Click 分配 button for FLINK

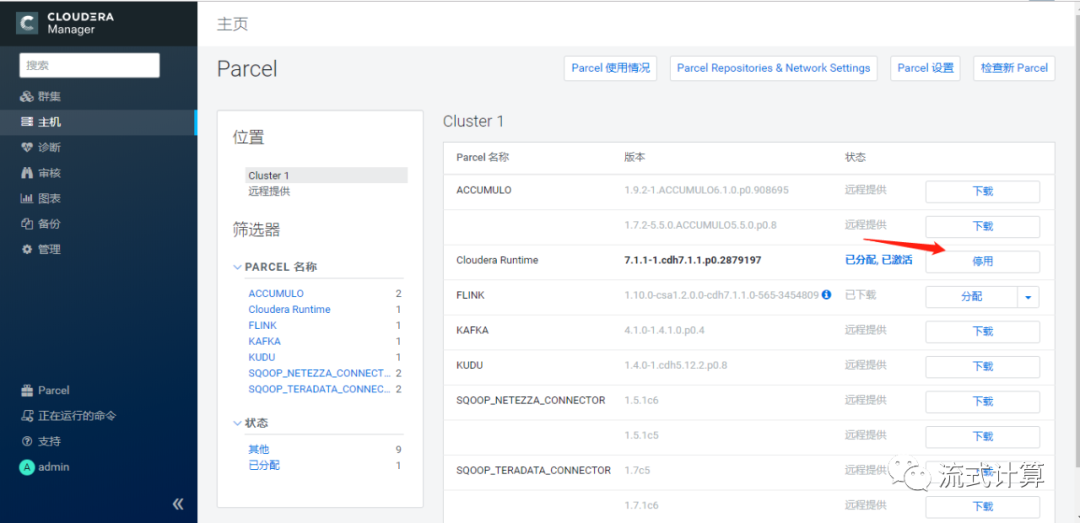coord(971,297)
